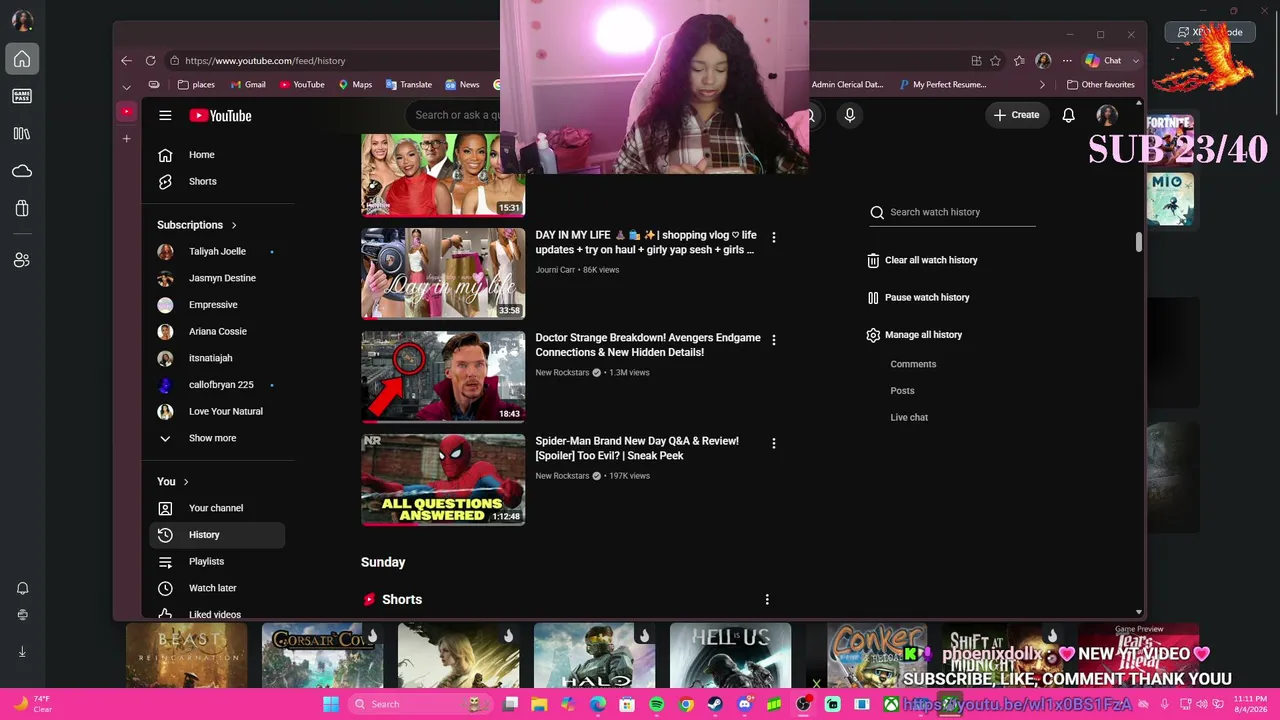Open Live chat history link
Viewport: 1280px width, 720px height.
[909, 417]
